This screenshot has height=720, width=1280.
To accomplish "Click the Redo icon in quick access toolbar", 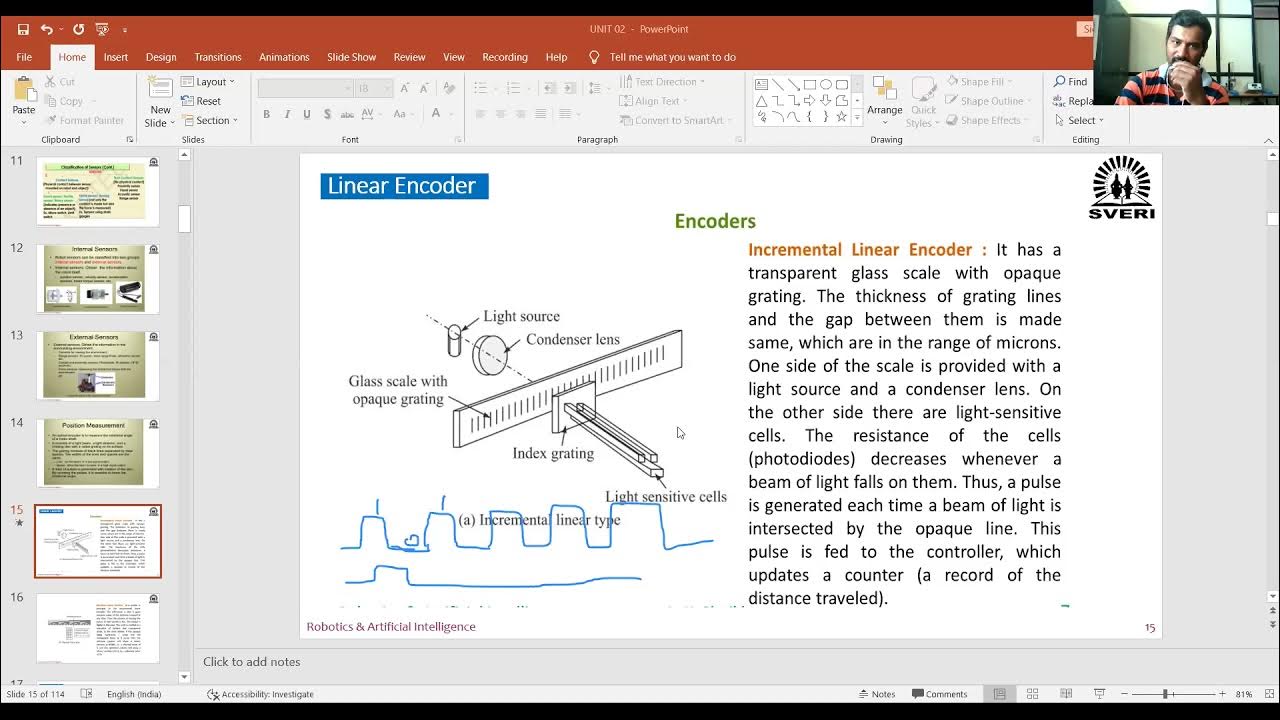I will tap(79, 29).
